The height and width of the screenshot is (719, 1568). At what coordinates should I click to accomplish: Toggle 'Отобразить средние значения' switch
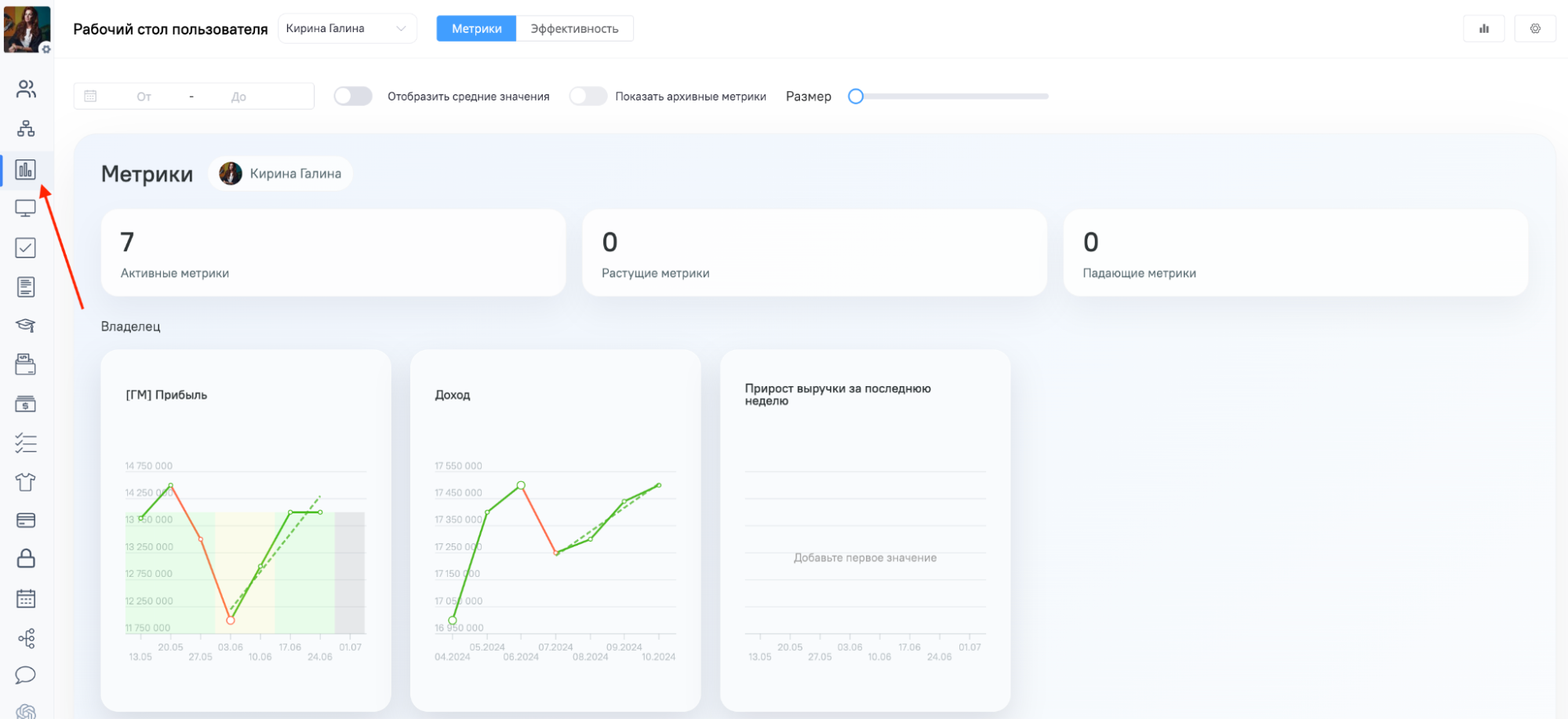353,97
